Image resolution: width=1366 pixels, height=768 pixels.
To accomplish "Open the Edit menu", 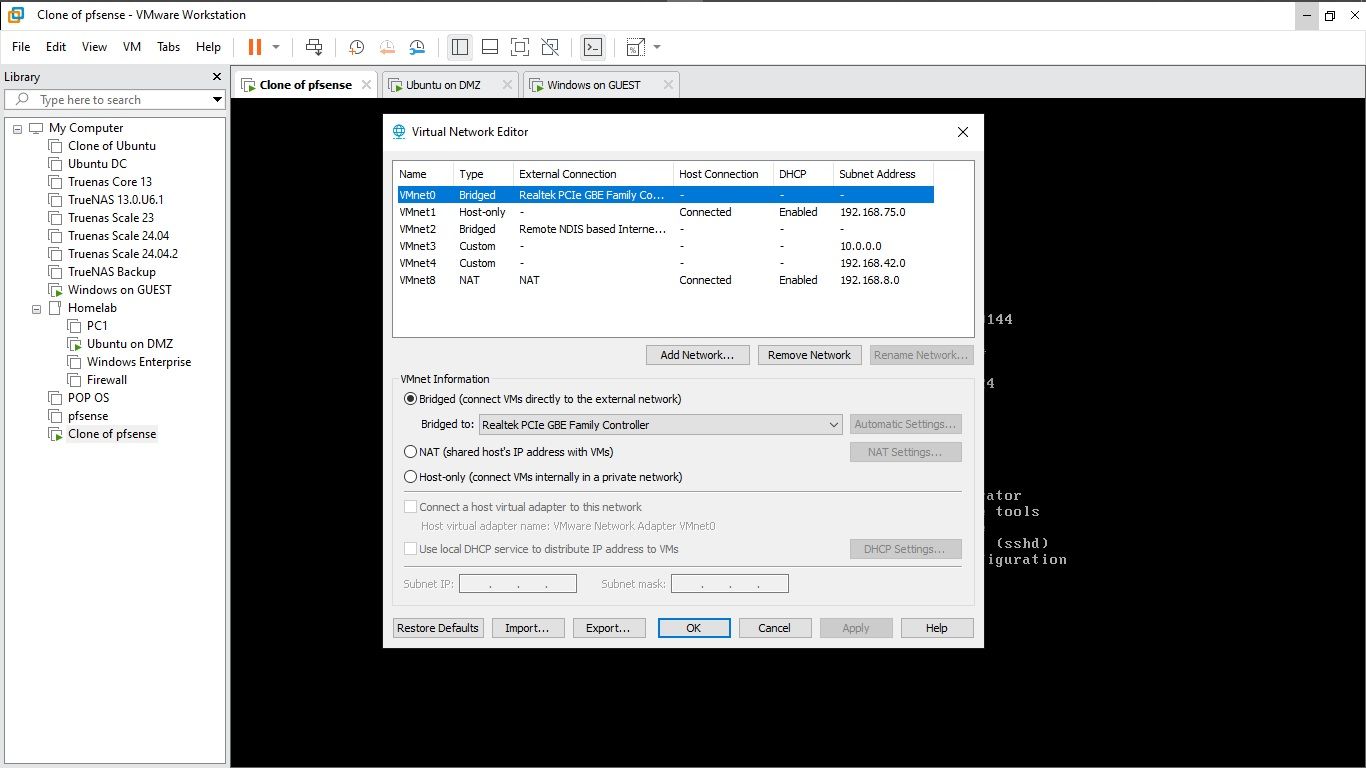I will [56, 47].
